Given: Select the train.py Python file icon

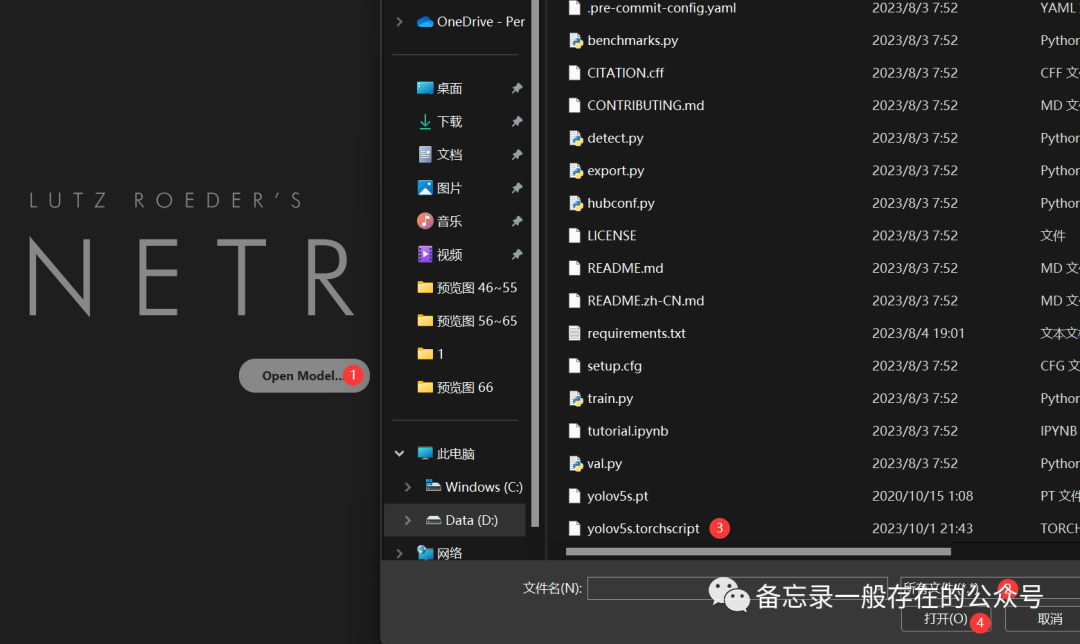Looking at the screenshot, I should coord(575,399).
